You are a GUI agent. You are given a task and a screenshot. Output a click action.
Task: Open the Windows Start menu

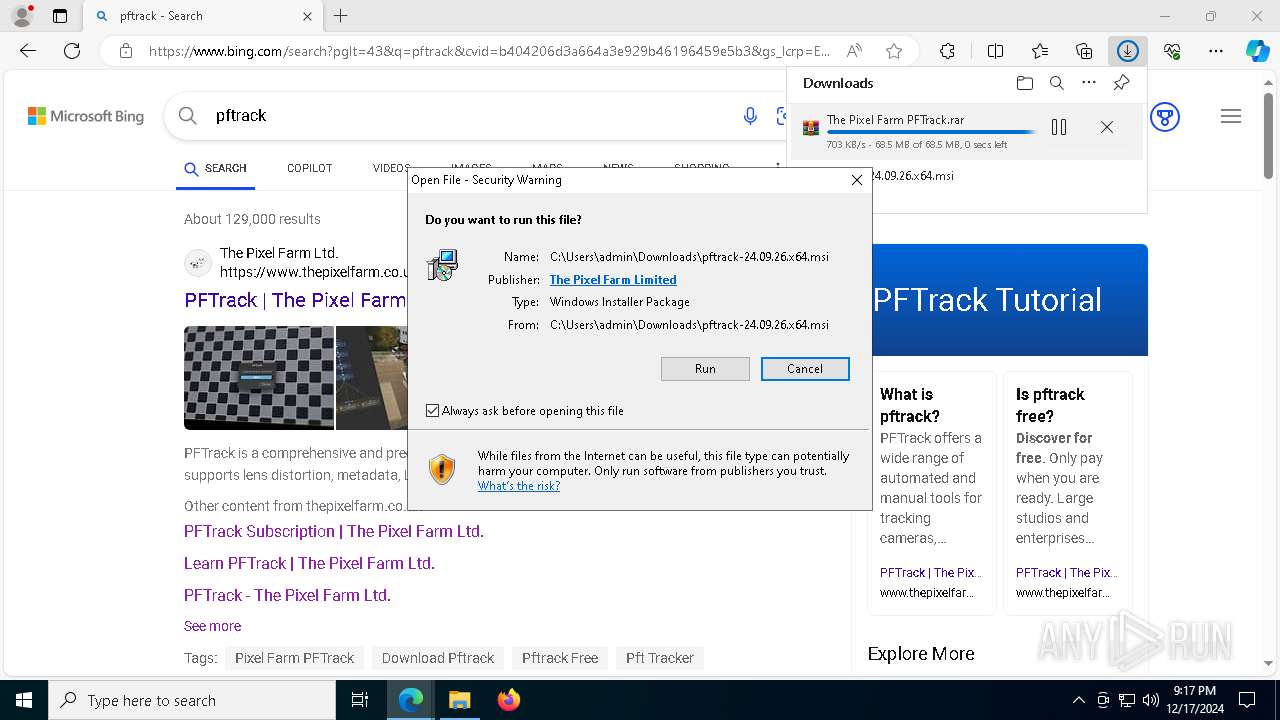point(24,700)
